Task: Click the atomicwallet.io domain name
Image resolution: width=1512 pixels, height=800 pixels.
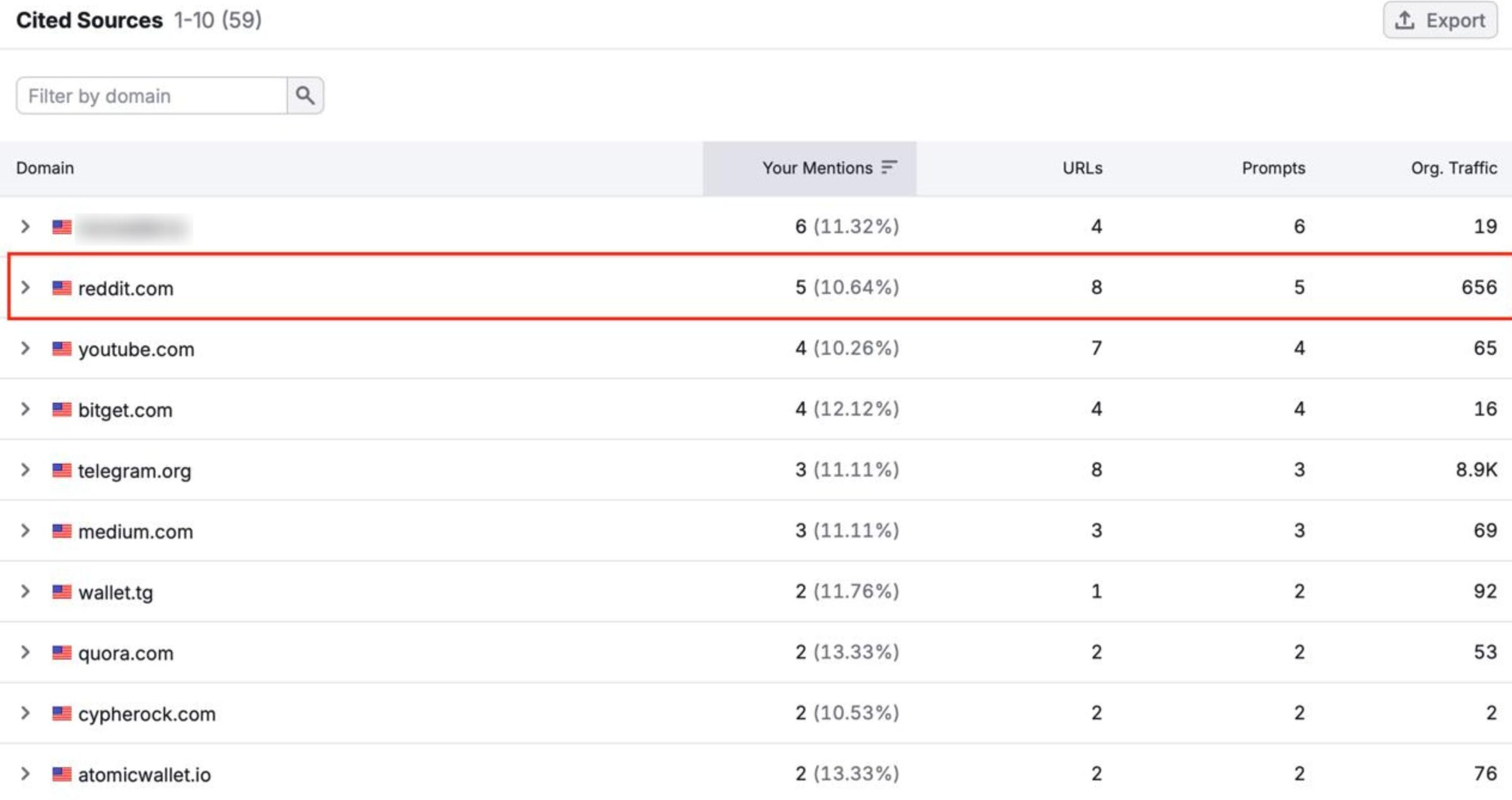Action: pyautogui.click(x=144, y=776)
